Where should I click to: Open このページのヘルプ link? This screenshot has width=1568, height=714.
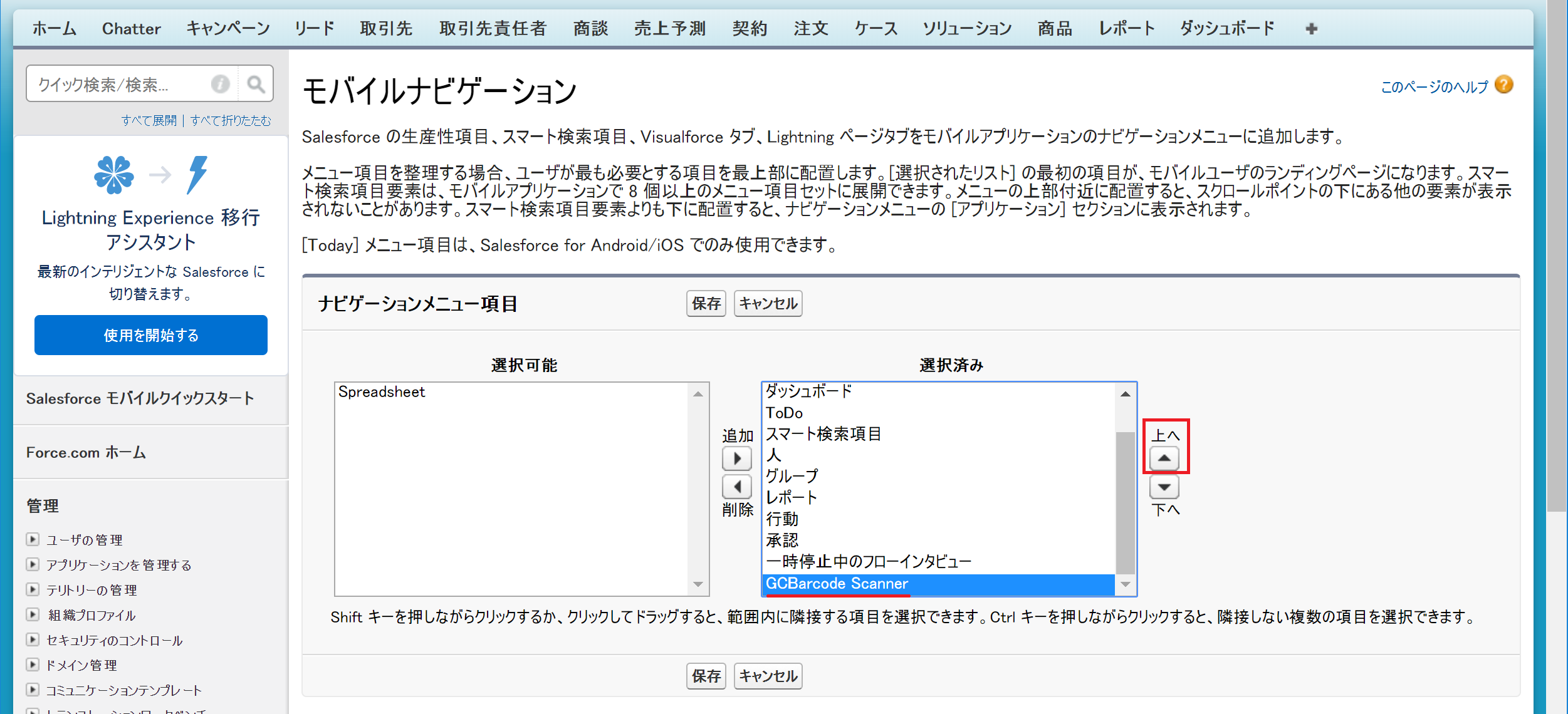point(1434,86)
